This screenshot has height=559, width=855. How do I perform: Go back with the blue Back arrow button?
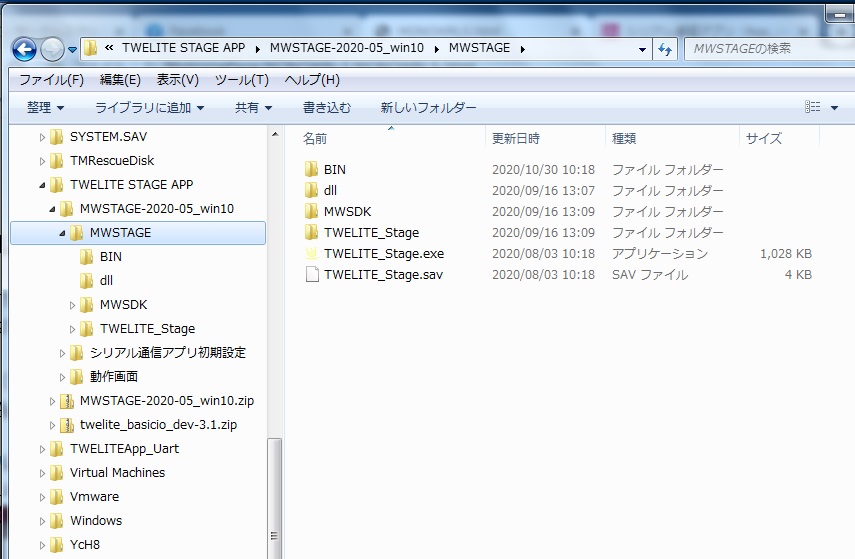point(24,50)
